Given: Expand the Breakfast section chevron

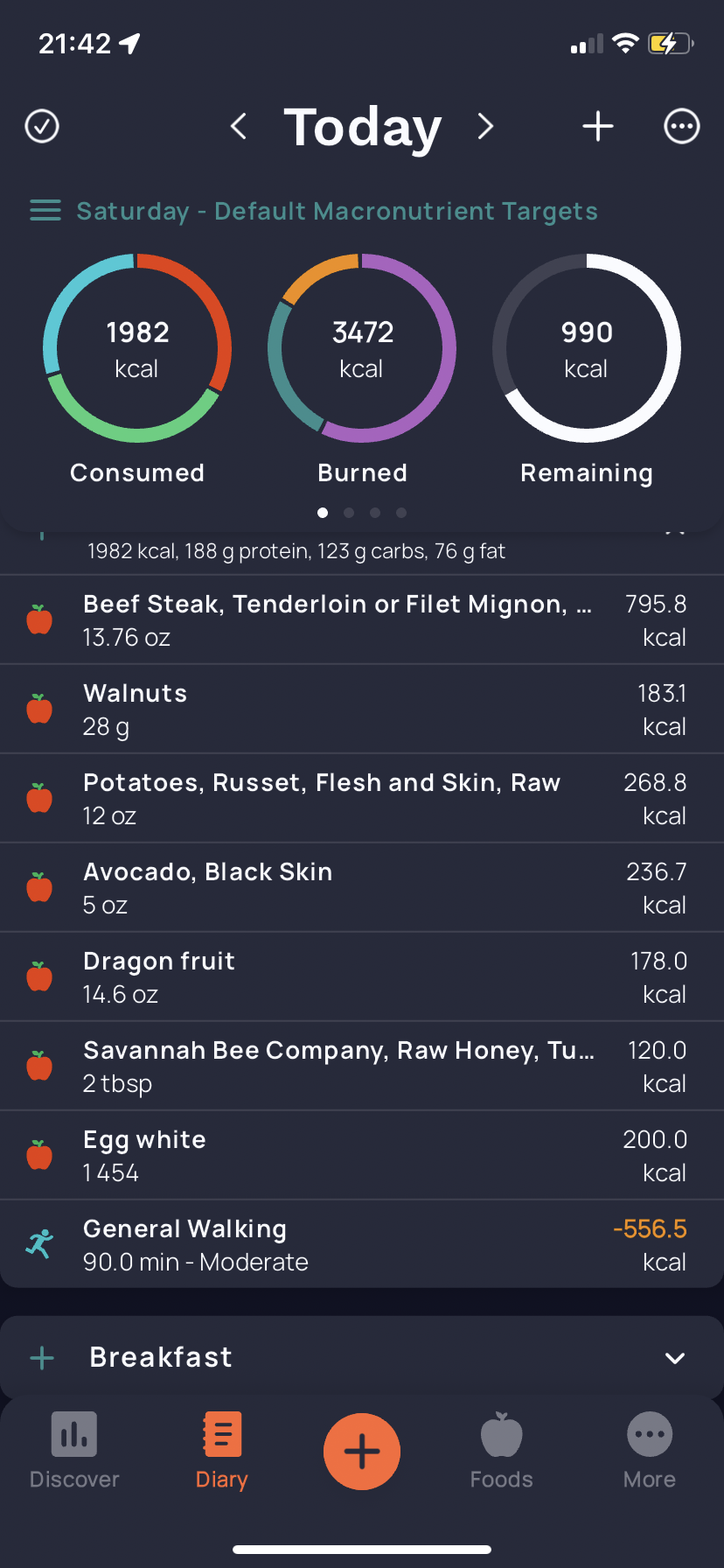Looking at the screenshot, I should pos(674,1358).
